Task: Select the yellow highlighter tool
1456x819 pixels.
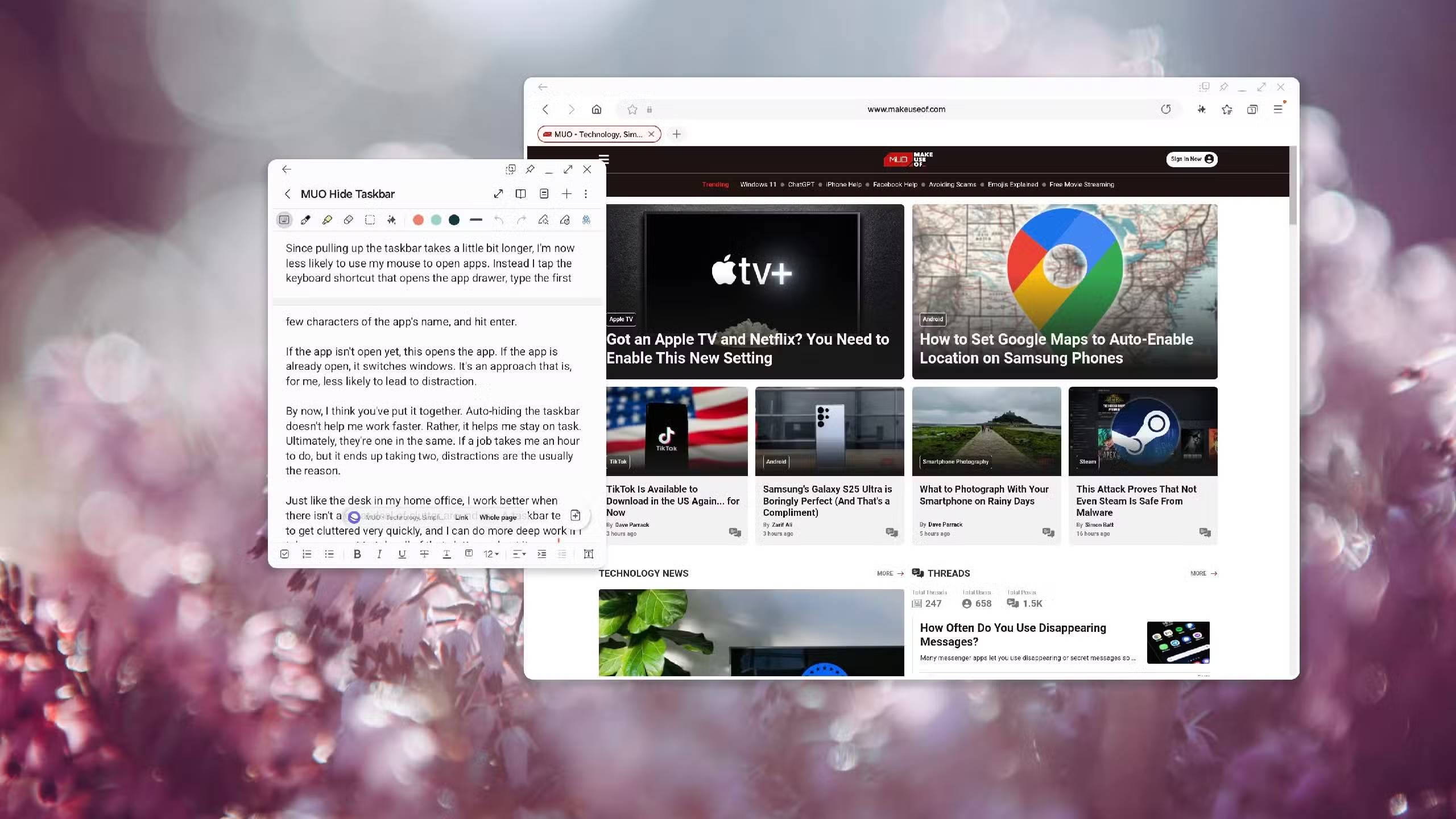Action: point(327,220)
